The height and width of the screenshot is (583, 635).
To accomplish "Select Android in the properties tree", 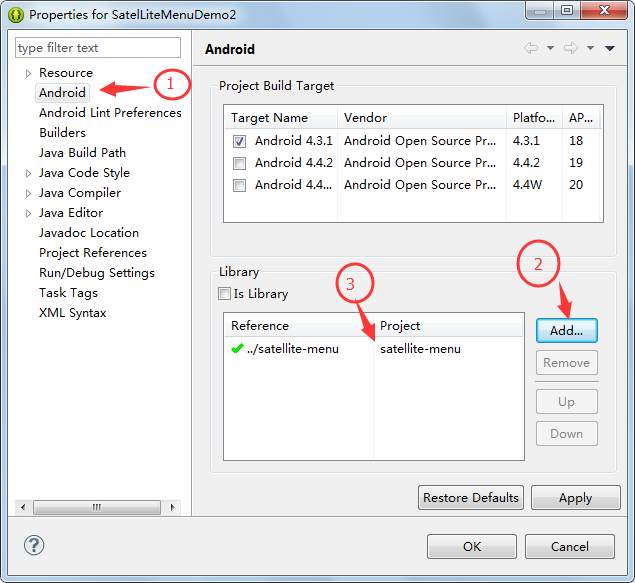I will [x=62, y=93].
